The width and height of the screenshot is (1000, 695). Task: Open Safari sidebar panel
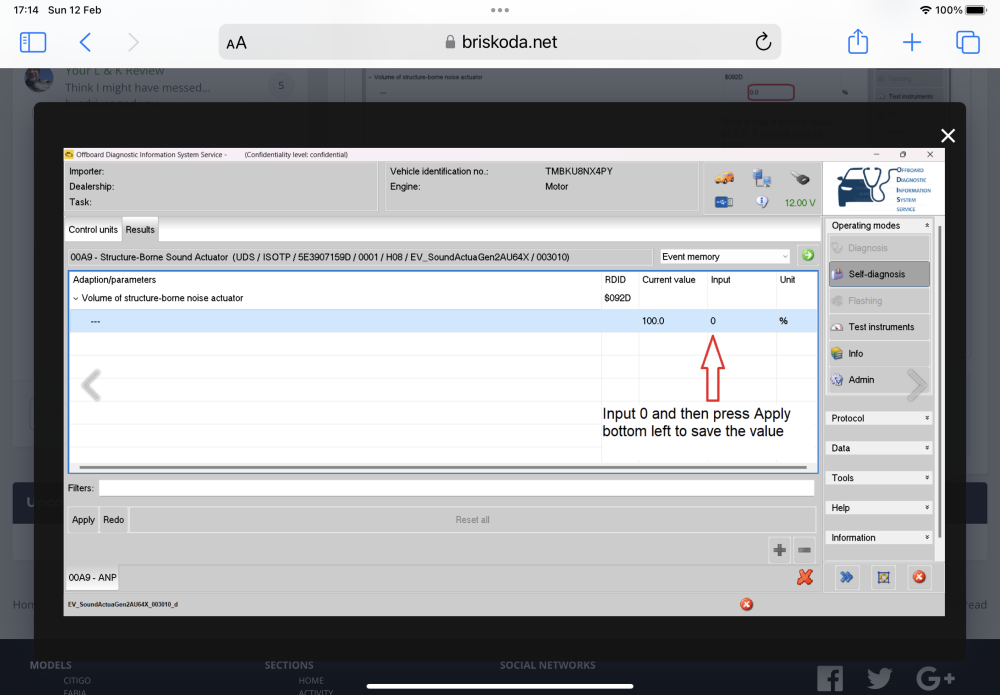point(33,43)
